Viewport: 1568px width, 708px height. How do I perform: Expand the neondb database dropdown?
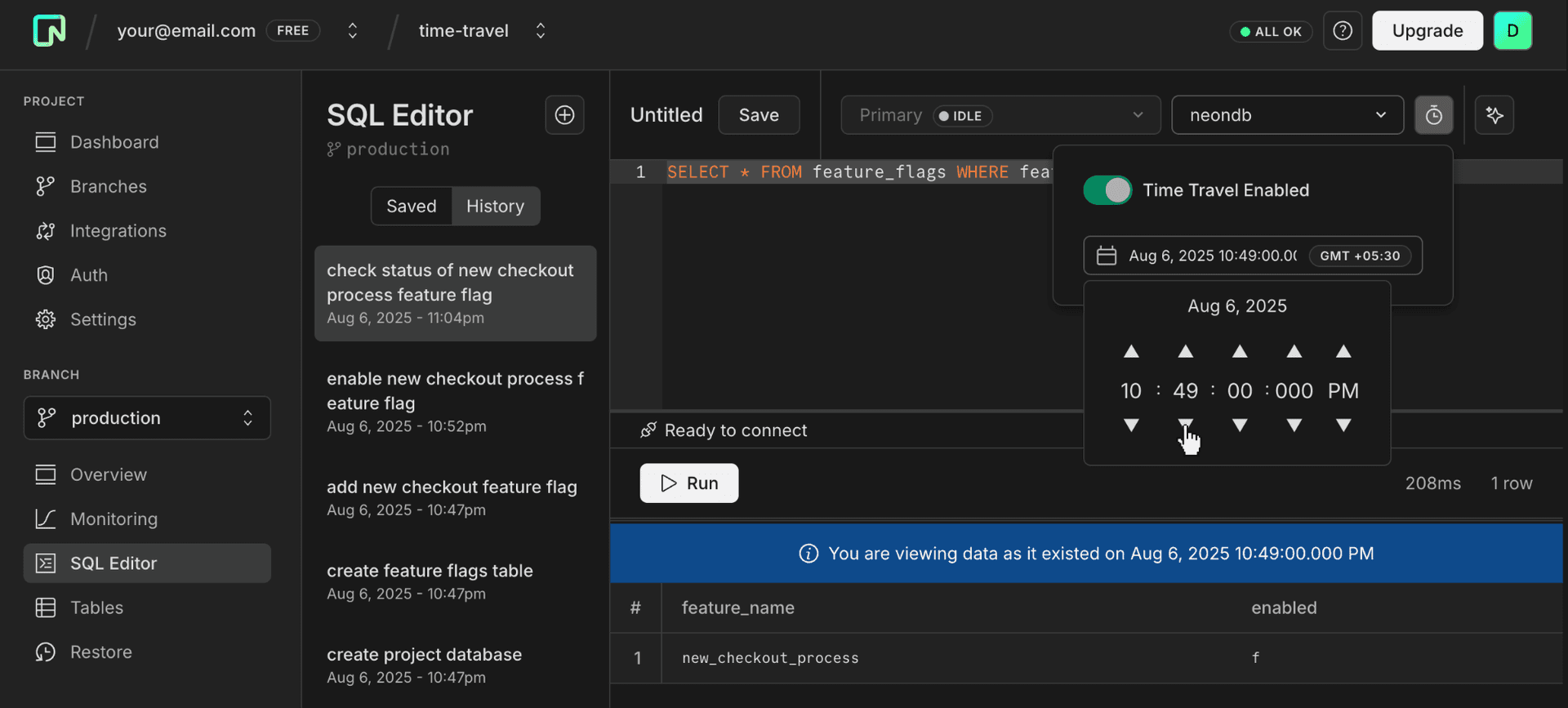coord(1287,115)
